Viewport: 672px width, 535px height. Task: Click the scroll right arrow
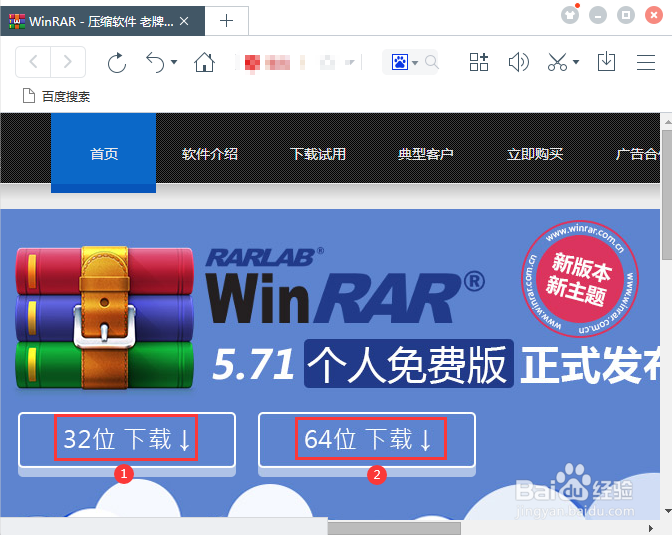(651, 528)
